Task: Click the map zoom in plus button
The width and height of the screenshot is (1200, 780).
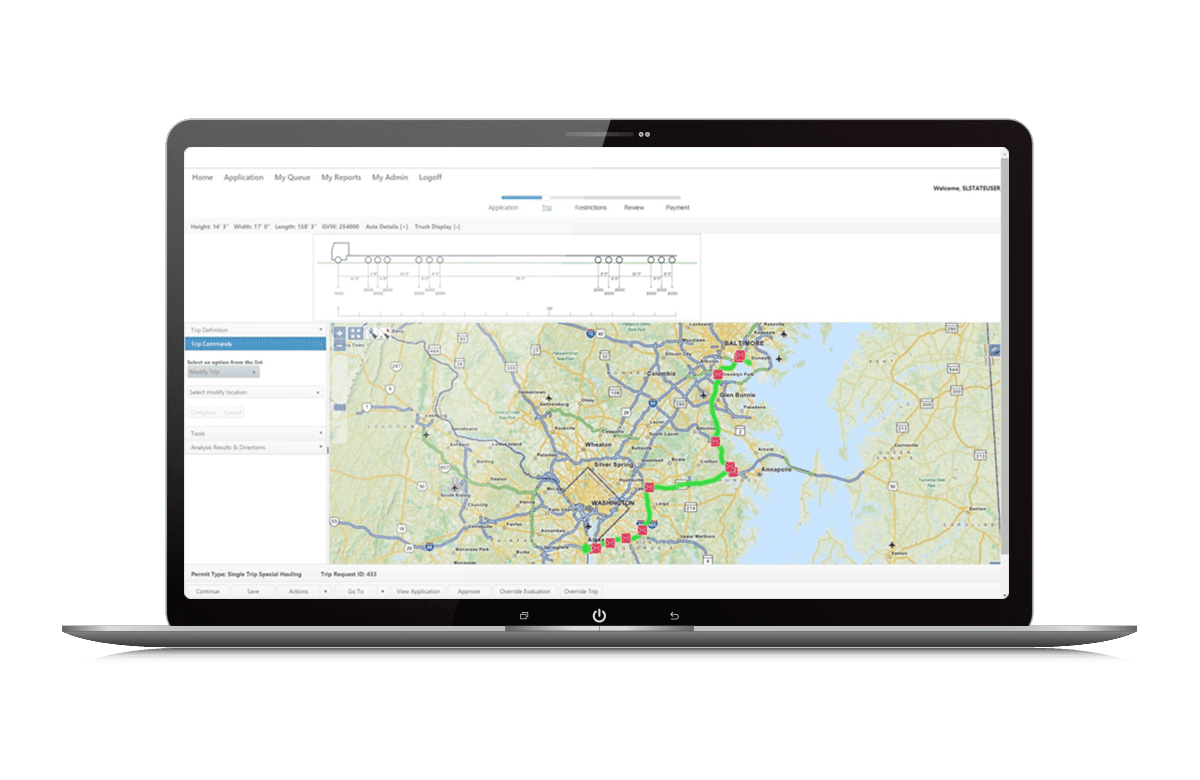Action: pyautogui.click(x=339, y=333)
